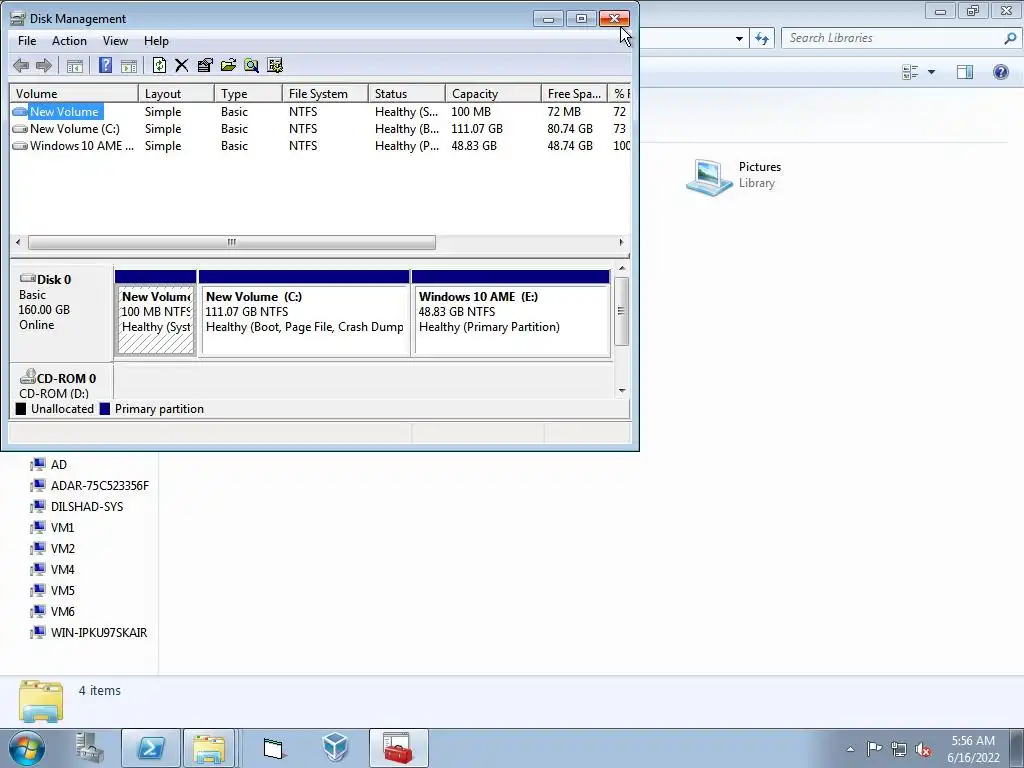This screenshot has width=1024, height=768.
Task: Click the white window taskbar icon
Action: [274, 748]
